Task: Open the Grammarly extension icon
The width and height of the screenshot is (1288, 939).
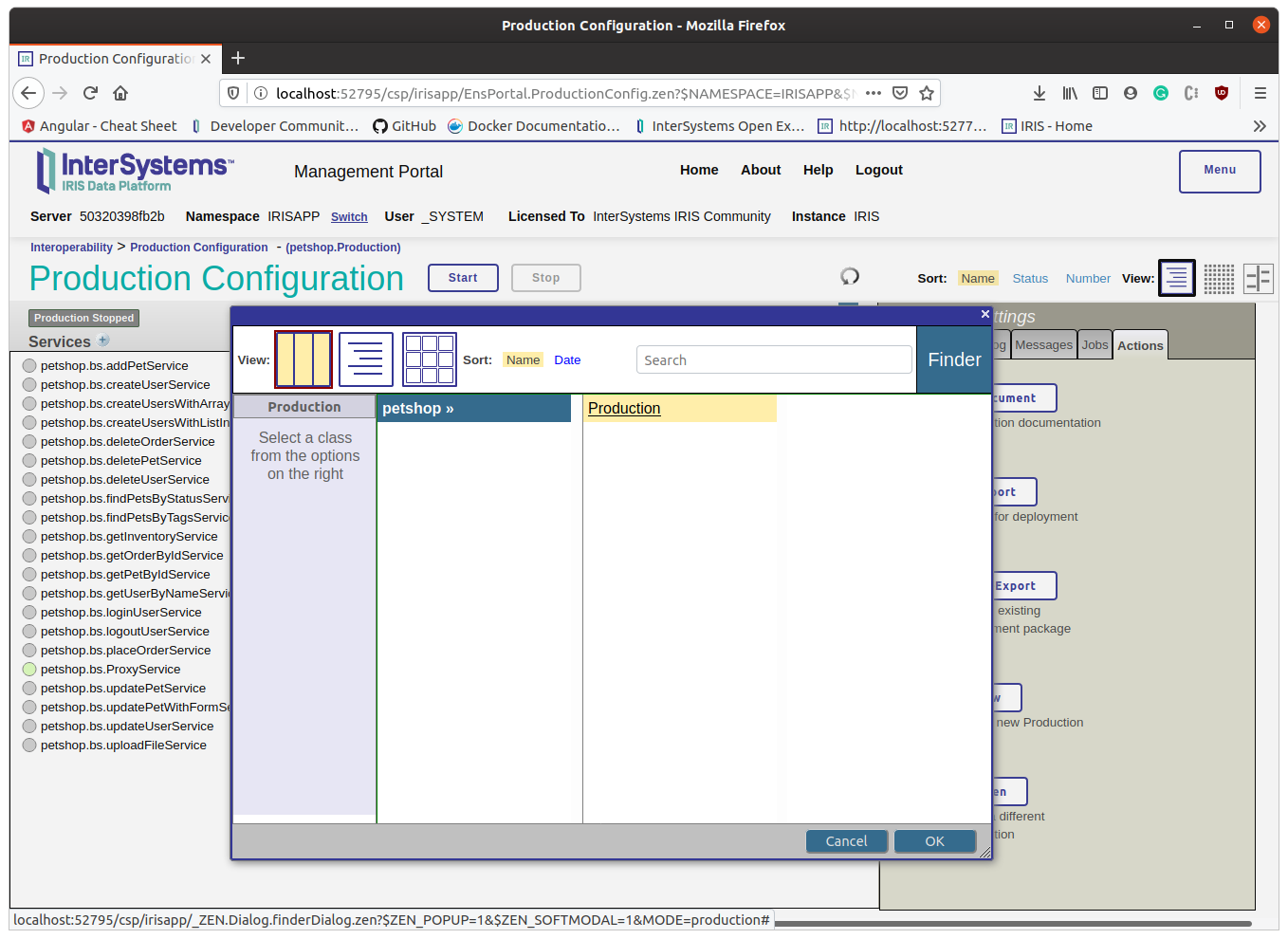Action: [1161, 93]
